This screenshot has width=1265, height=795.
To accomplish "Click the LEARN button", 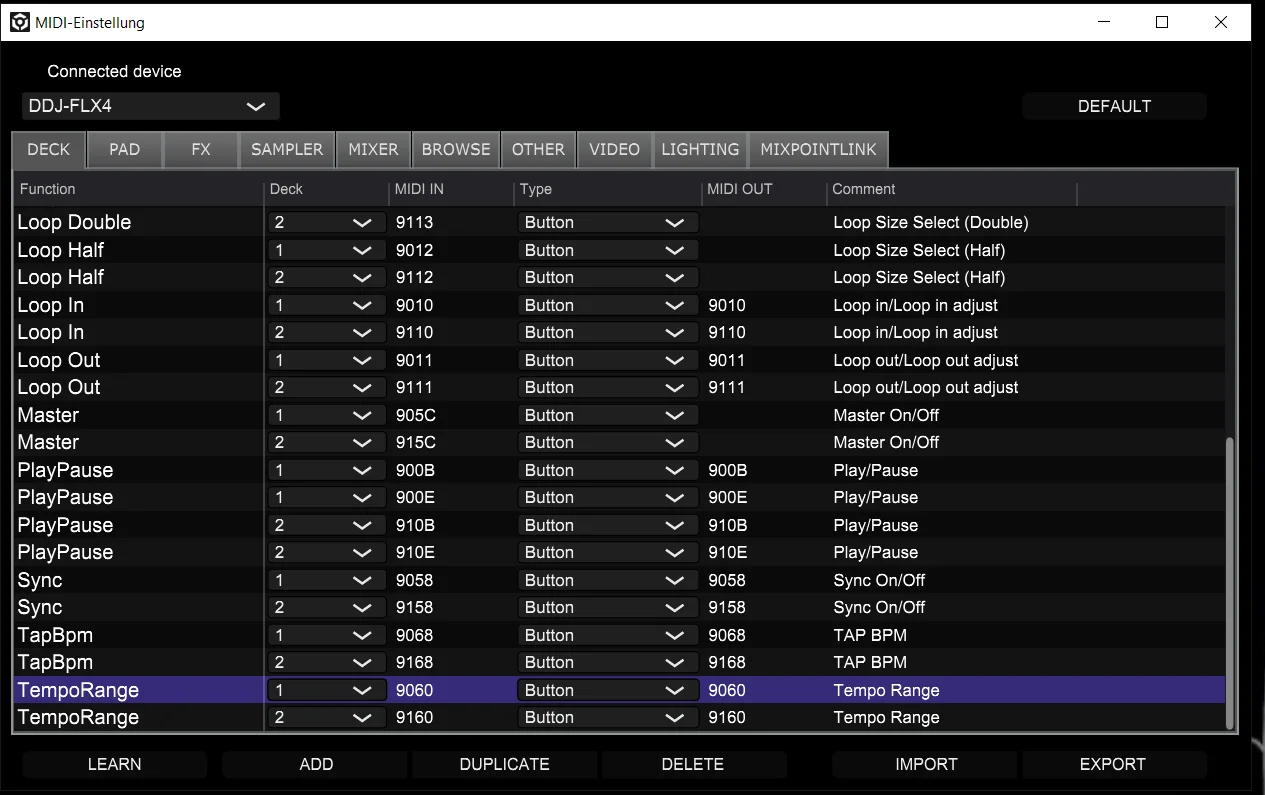I will tap(114, 764).
